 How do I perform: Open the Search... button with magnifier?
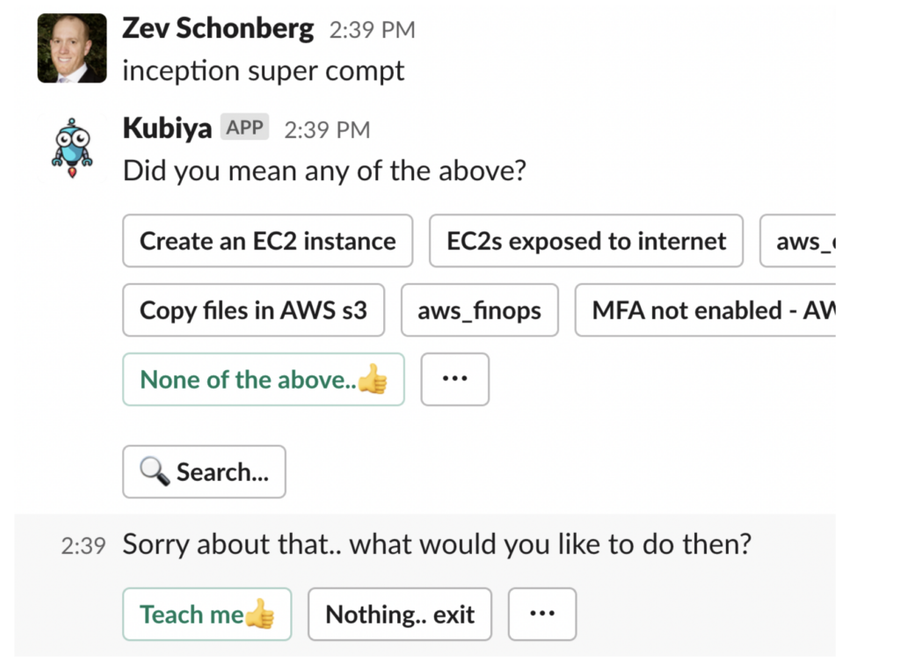204,472
